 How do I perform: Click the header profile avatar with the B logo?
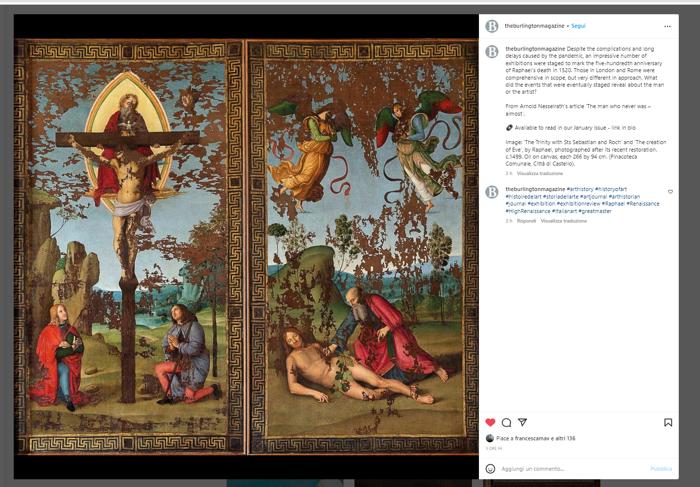point(492,26)
